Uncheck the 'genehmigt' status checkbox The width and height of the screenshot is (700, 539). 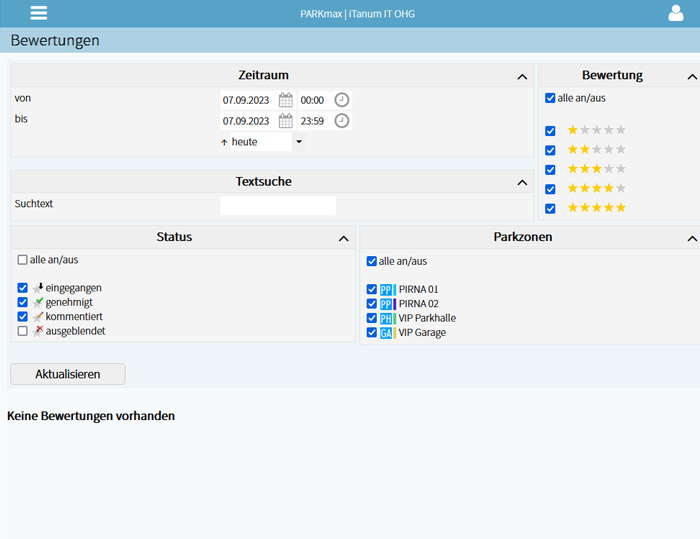pos(22,302)
